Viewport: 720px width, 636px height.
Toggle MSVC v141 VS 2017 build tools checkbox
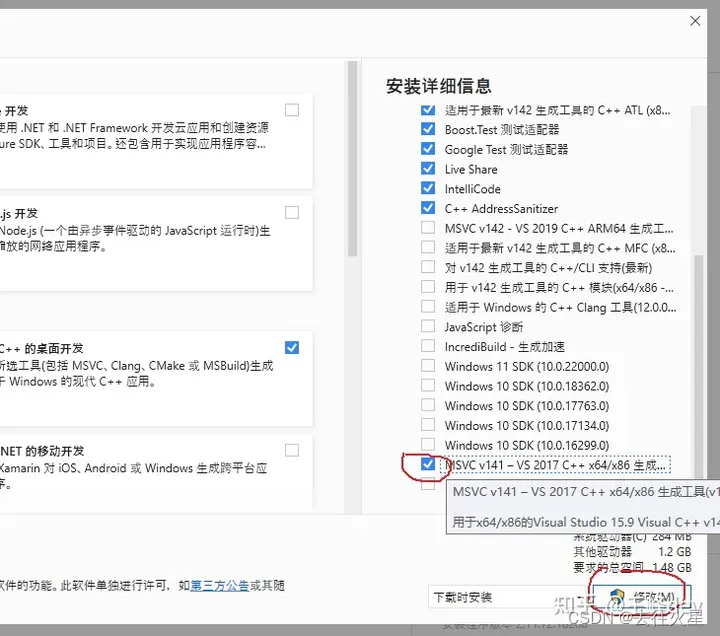[x=428, y=464]
